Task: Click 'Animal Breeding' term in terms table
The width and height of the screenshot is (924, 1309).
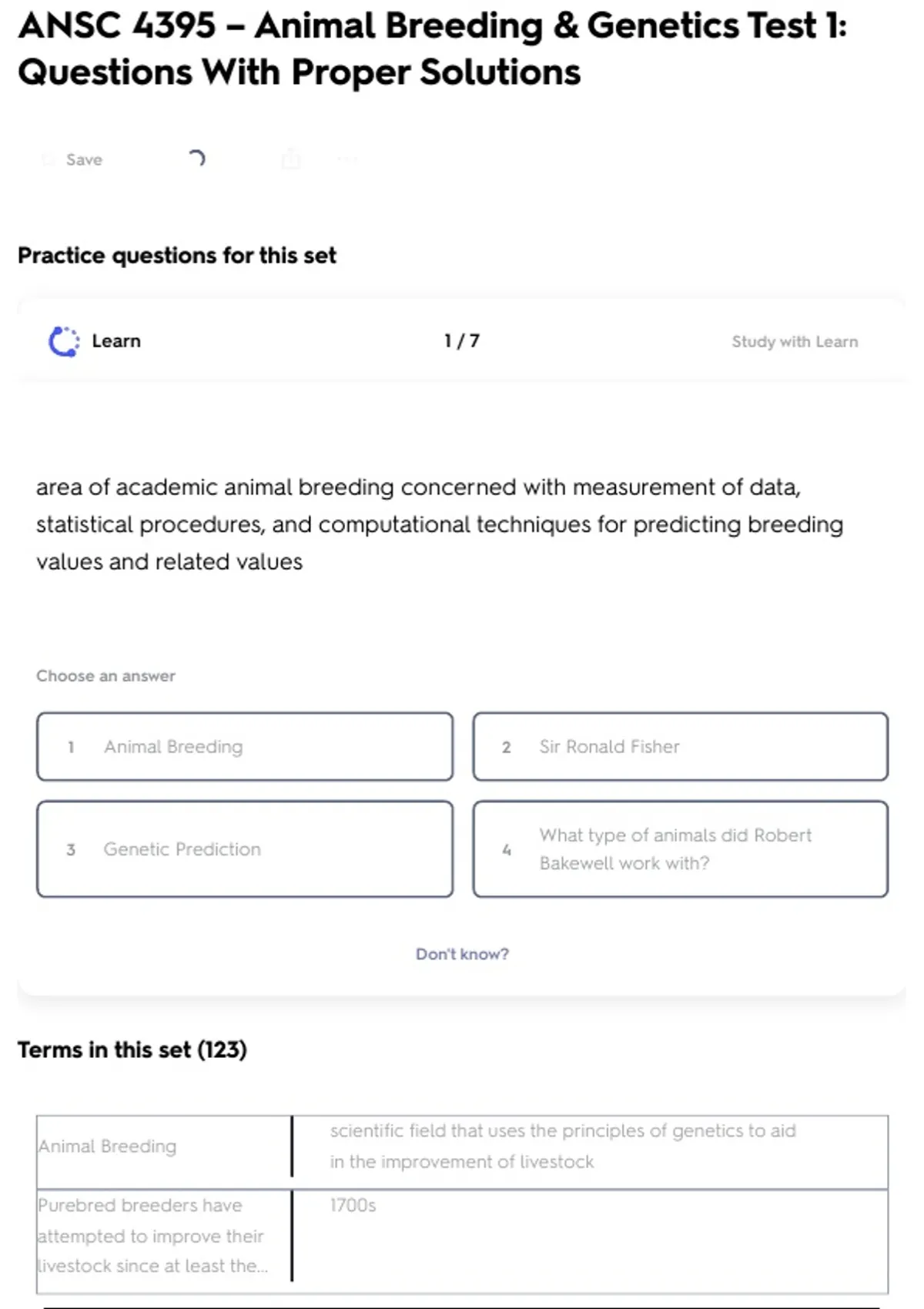Action: click(x=108, y=1147)
